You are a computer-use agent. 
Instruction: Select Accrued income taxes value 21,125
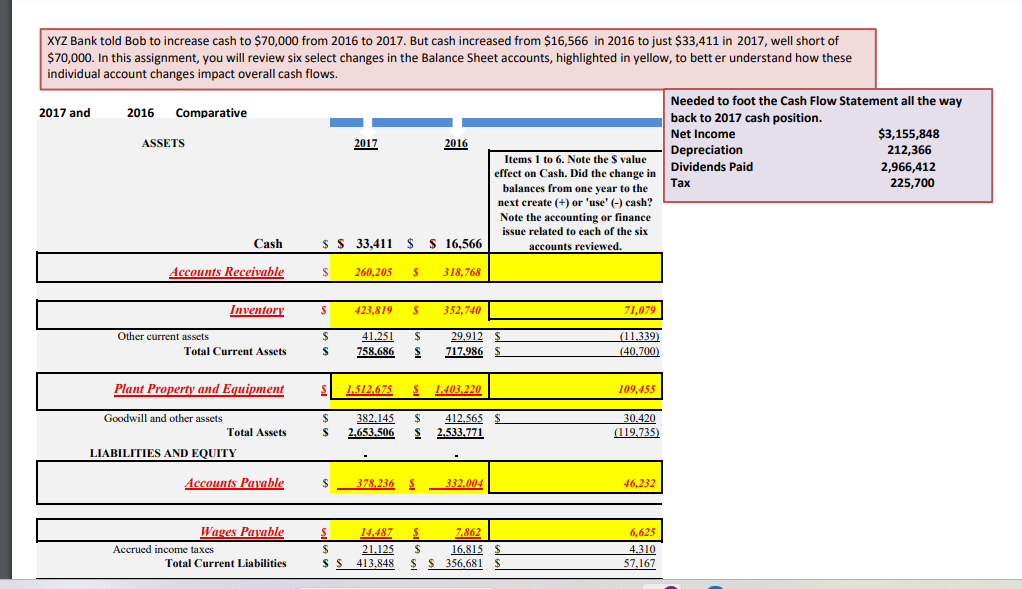tap(378, 549)
